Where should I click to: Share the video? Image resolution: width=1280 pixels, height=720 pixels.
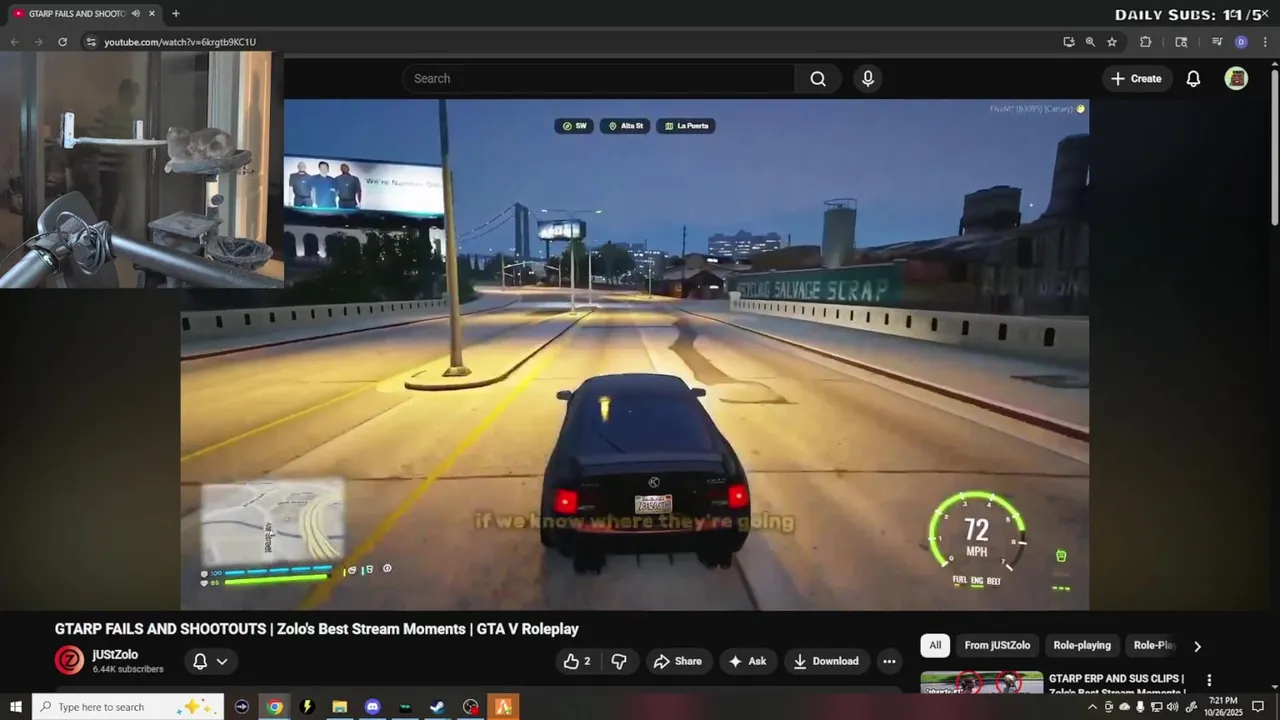pyautogui.click(x=677, y=661)
